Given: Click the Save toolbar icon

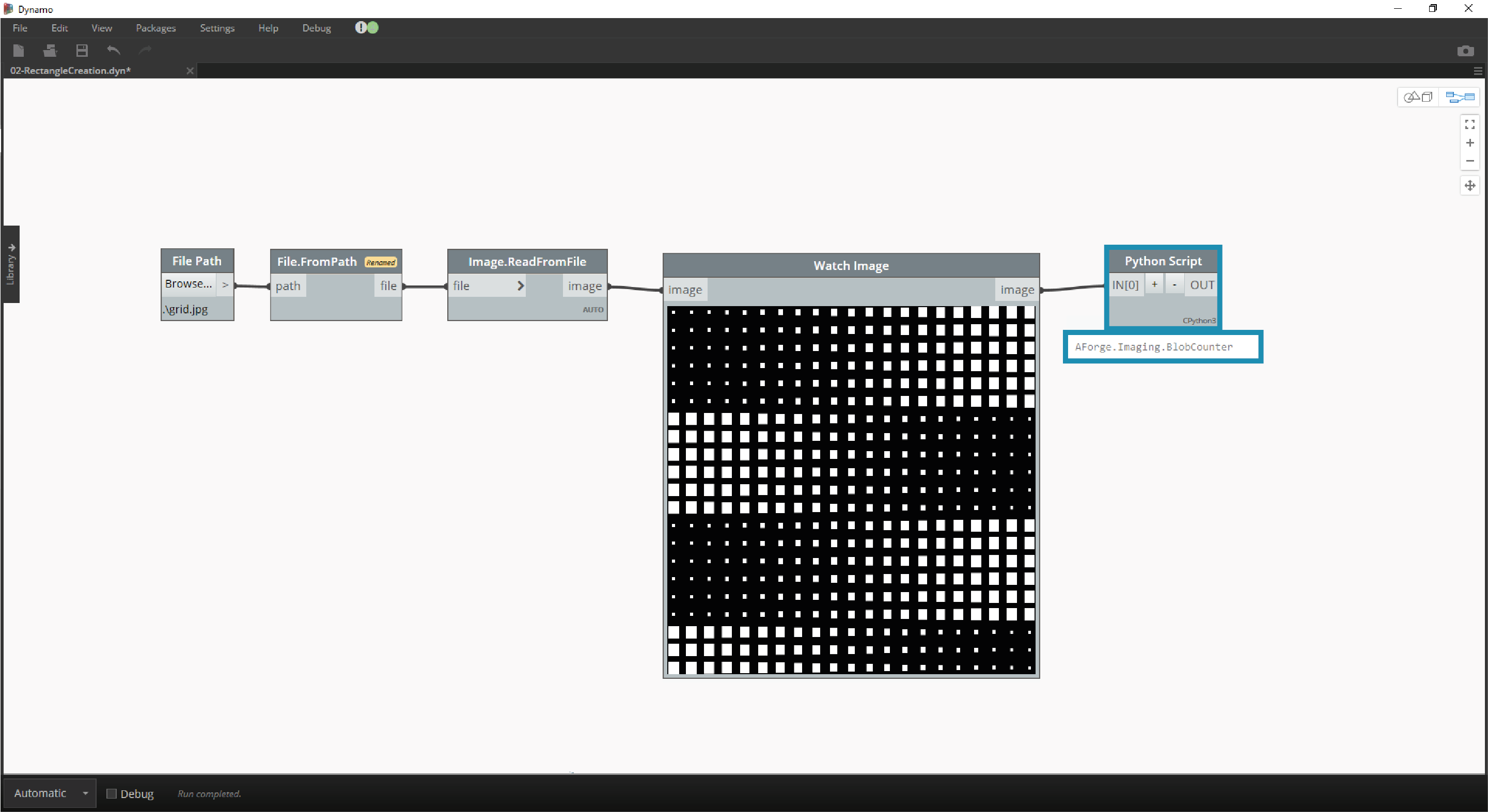Looking at the screenshot, I should 82,51.
